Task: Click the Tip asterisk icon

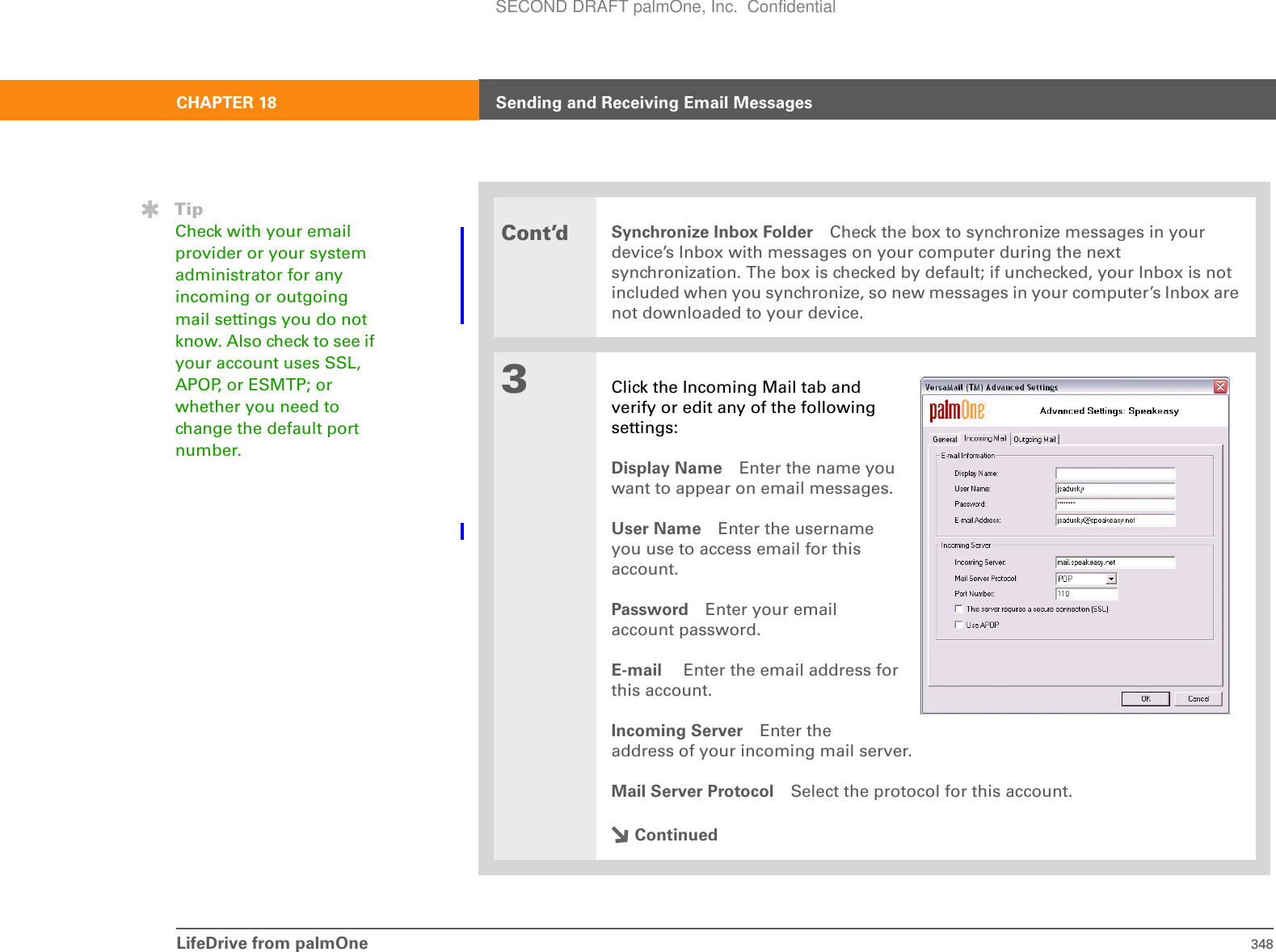Action: tap(150, 210)
